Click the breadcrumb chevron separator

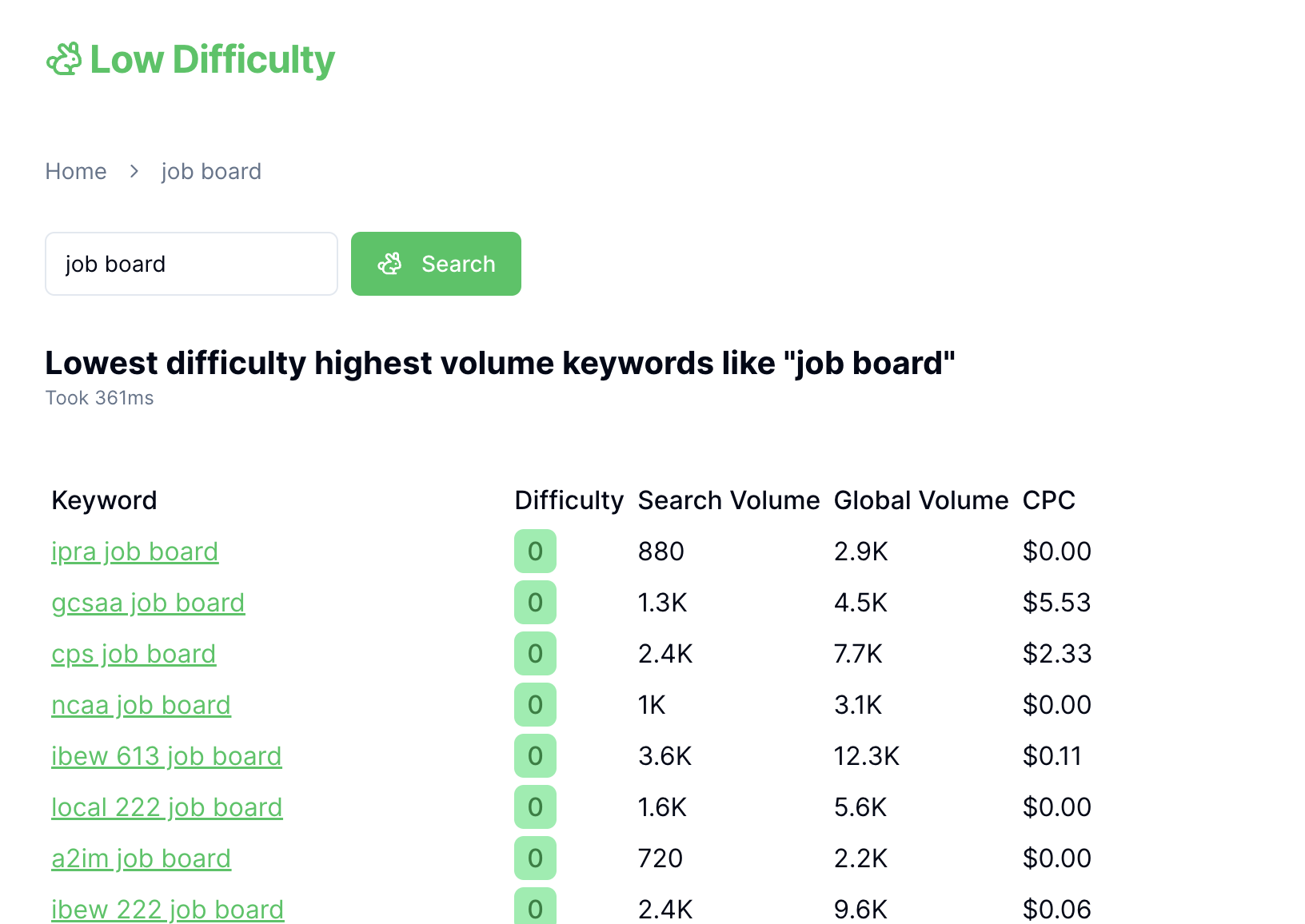pyautogui.click(x=134, y=171)
